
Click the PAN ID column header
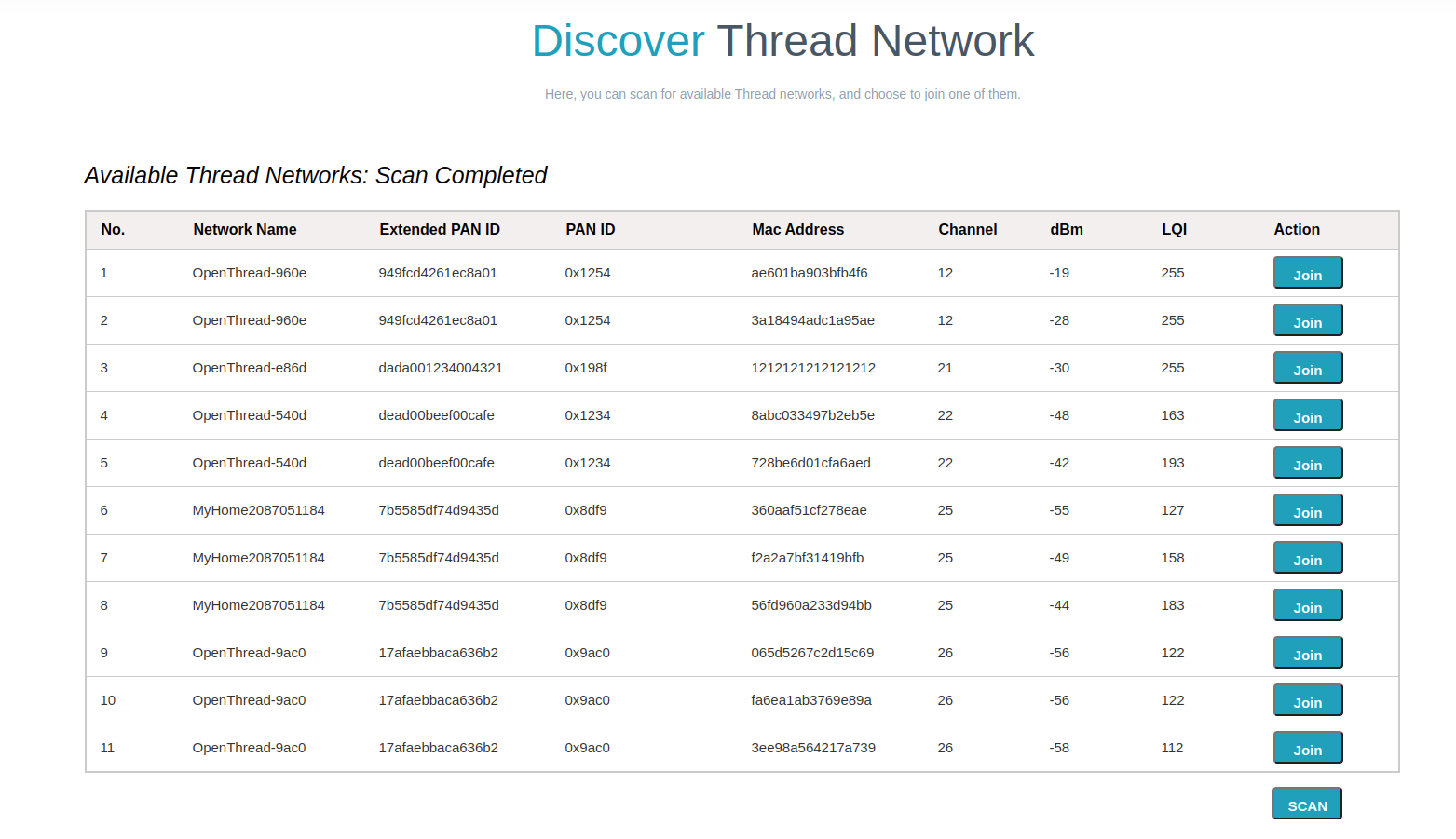[x=591, y=229]
